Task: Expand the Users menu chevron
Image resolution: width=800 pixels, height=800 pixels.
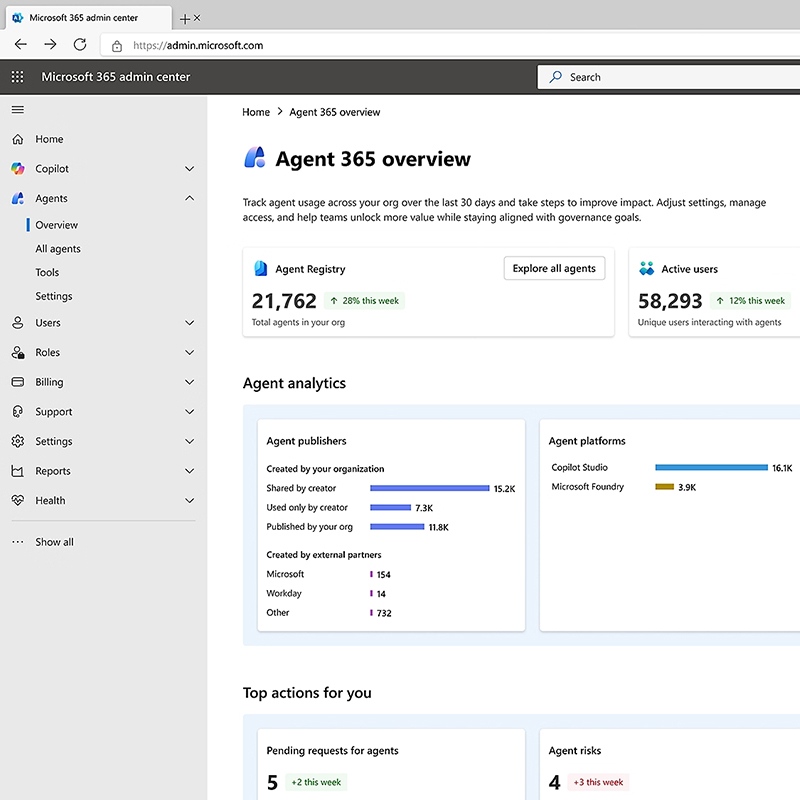Action: 189,322
